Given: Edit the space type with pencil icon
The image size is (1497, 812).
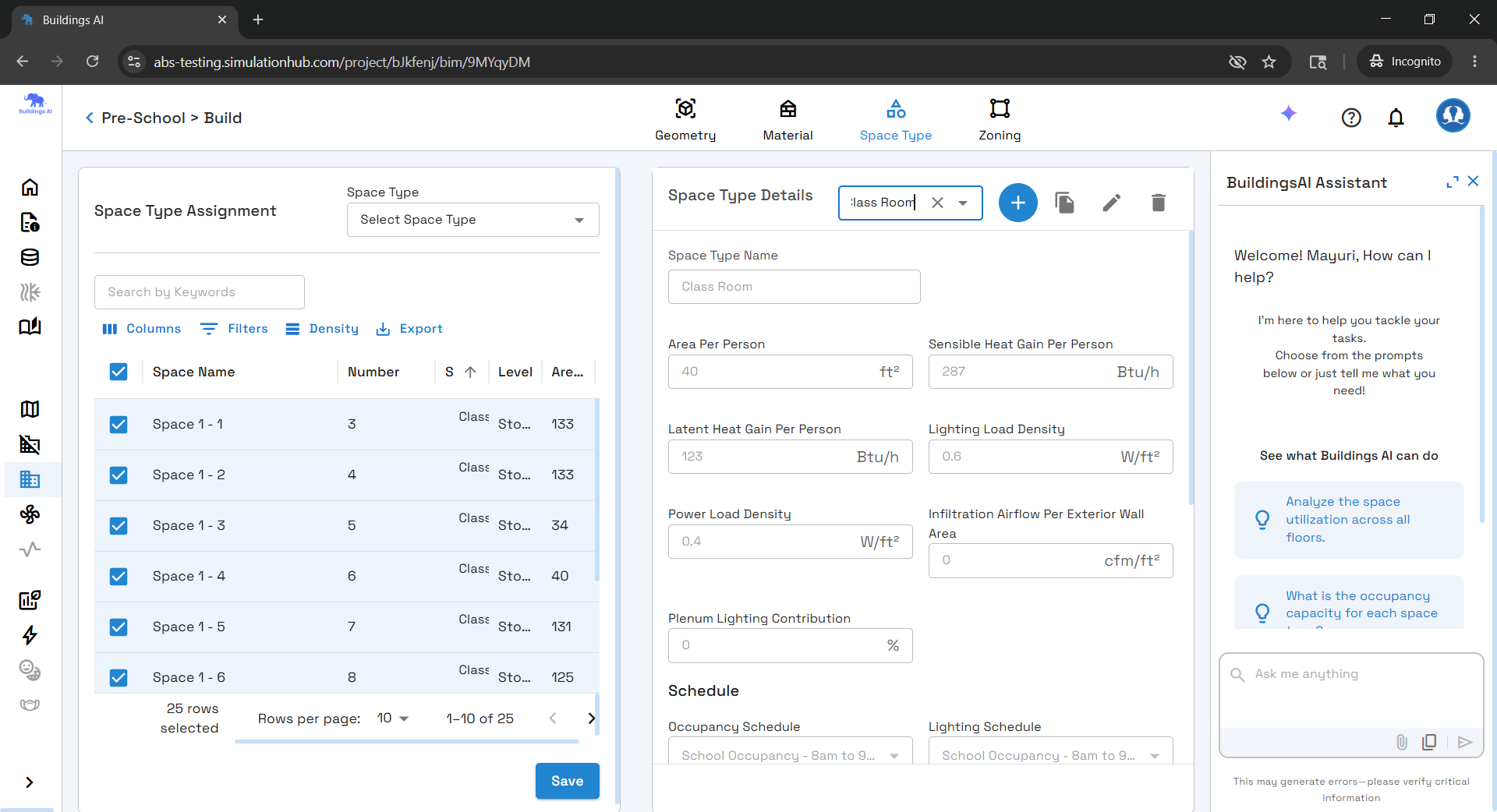Looking at the screenshot, I should click(1112, 203).
